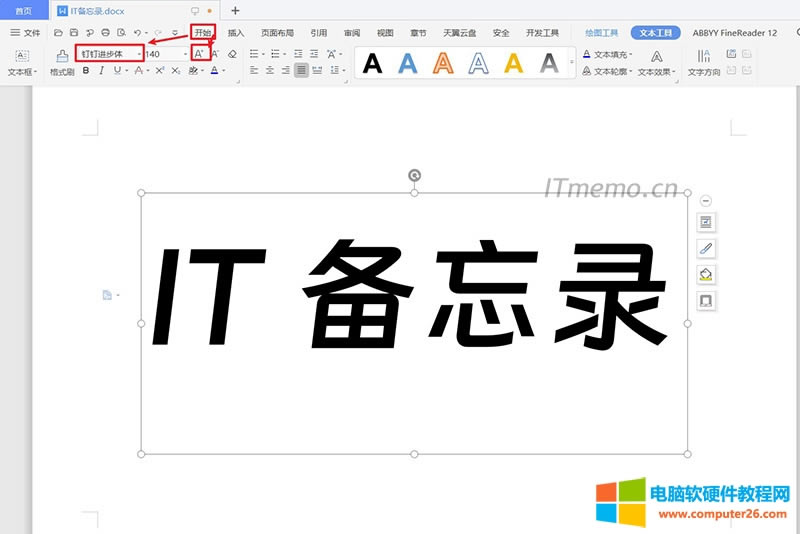Click the text direction (文字方向) icon
The width and height of the screenshot is (800, 534).
coord(704,58)
